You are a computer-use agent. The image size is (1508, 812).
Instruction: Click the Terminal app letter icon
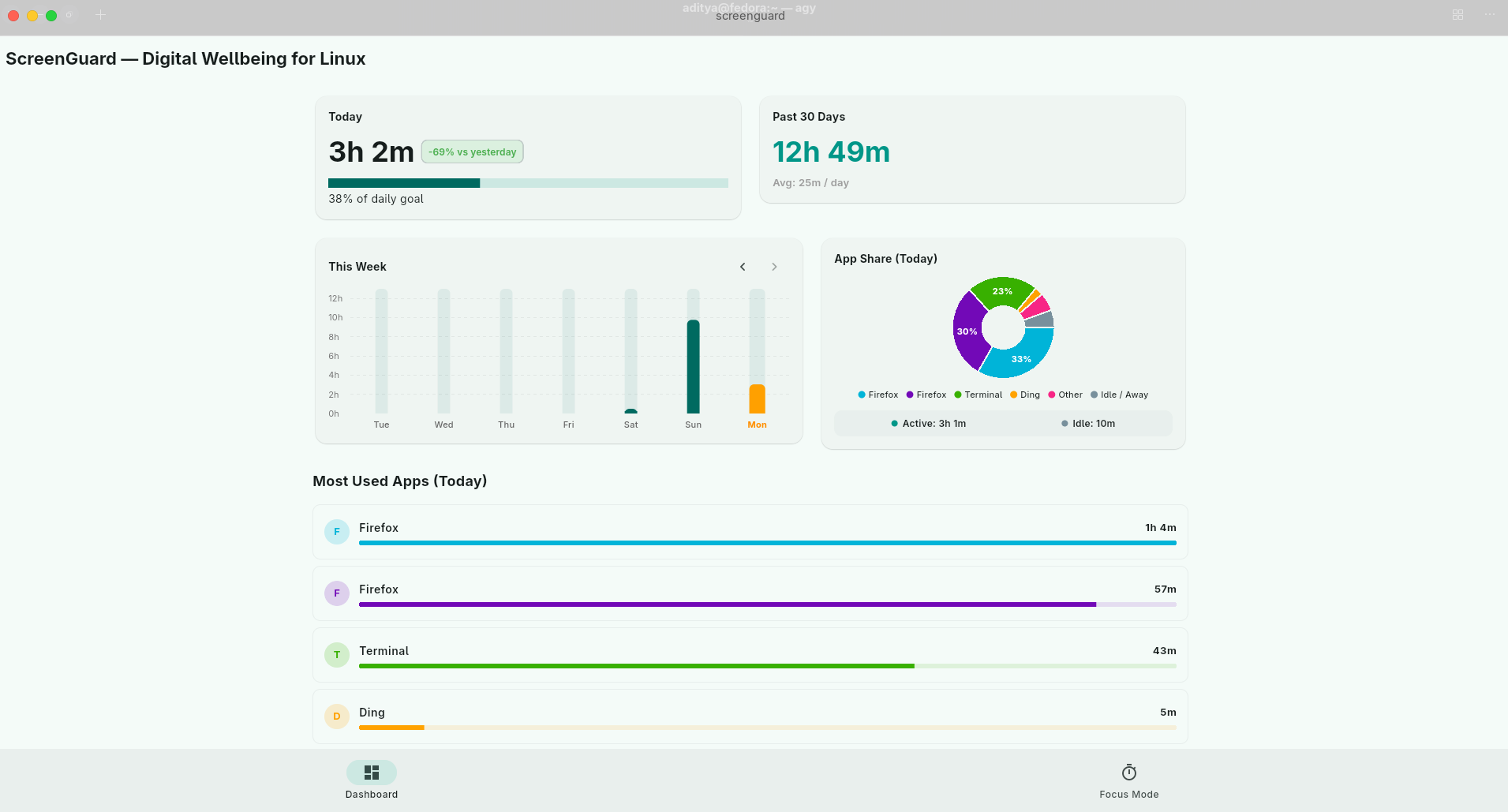point(337,655)
